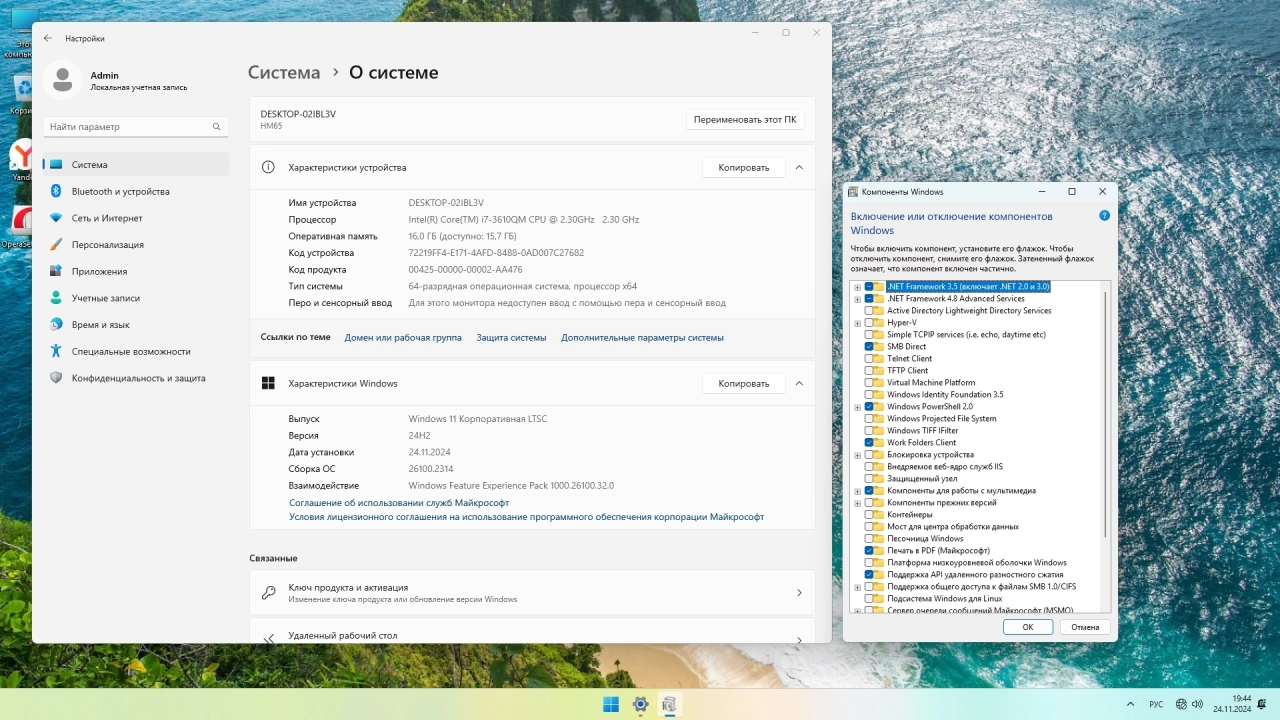Uncheck the Work Folders Client checkbox
The width and height of the screenshot is (1280, 720).
click(869, 443)
